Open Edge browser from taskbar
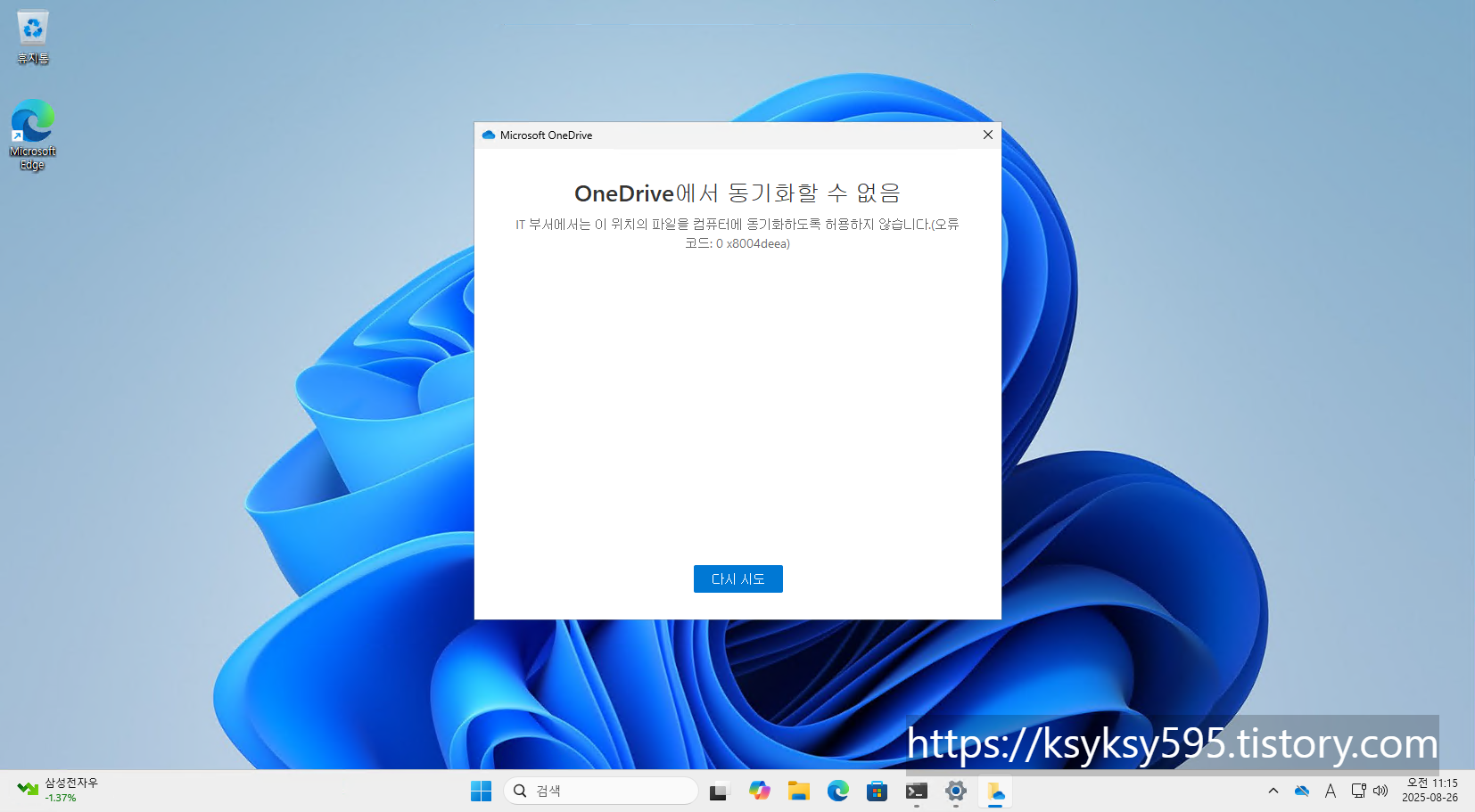This screenshot has width=1475, height=812. (837, 791)
